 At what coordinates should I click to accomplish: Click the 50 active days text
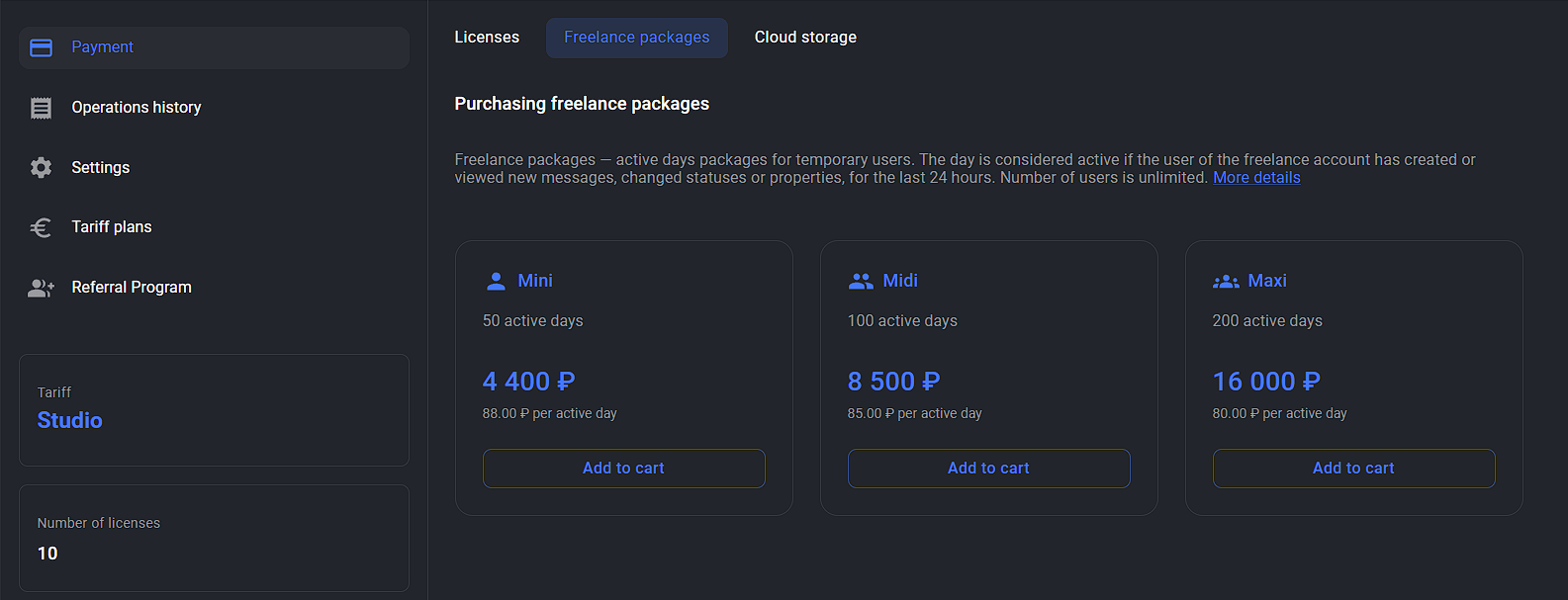(x=532, y=321)
